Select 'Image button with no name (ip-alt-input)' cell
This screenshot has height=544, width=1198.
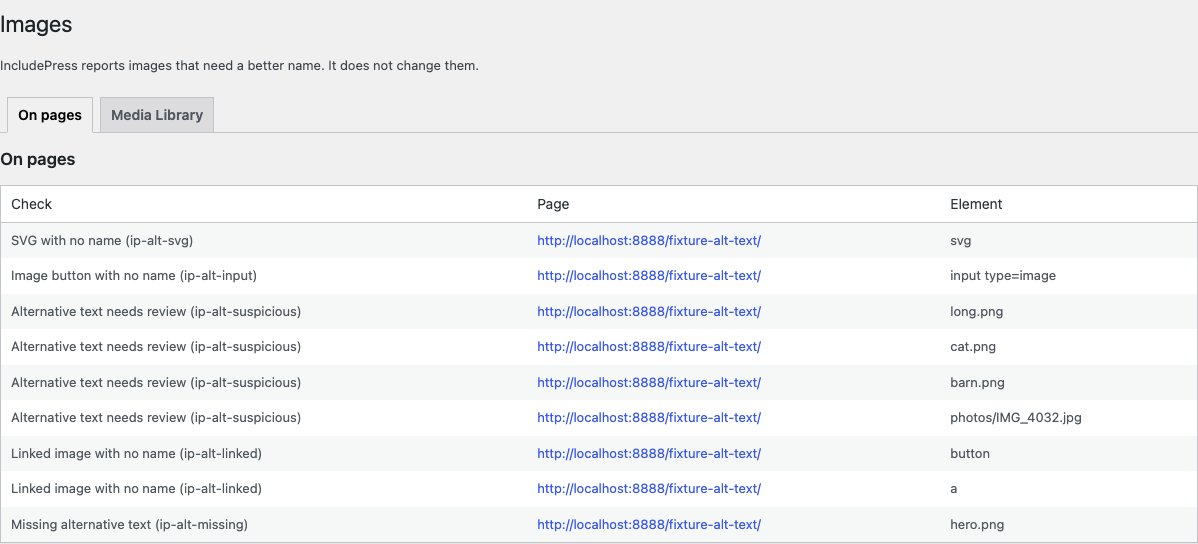coord(134,276)
